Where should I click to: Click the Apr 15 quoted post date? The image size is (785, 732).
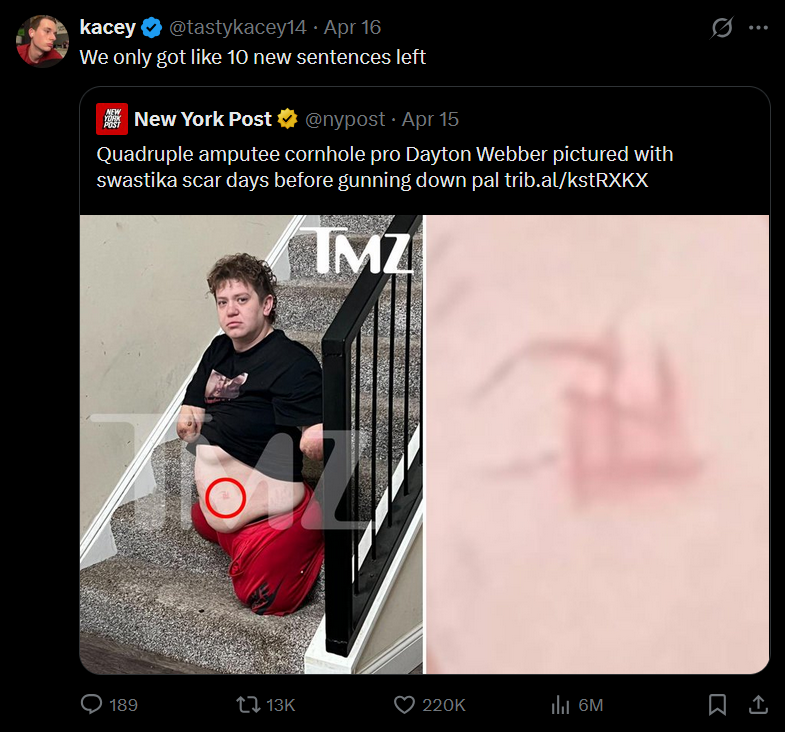click(430, 119)
